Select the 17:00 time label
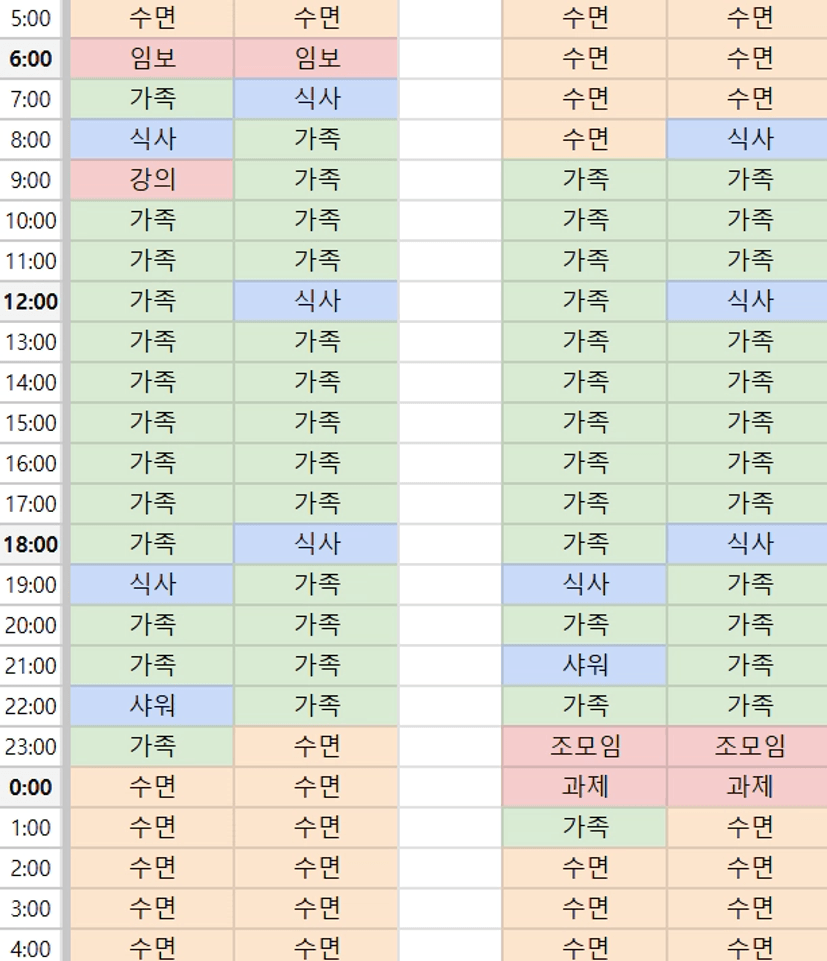The height and width of the screenshot is (961, 827). pos(31,504)
